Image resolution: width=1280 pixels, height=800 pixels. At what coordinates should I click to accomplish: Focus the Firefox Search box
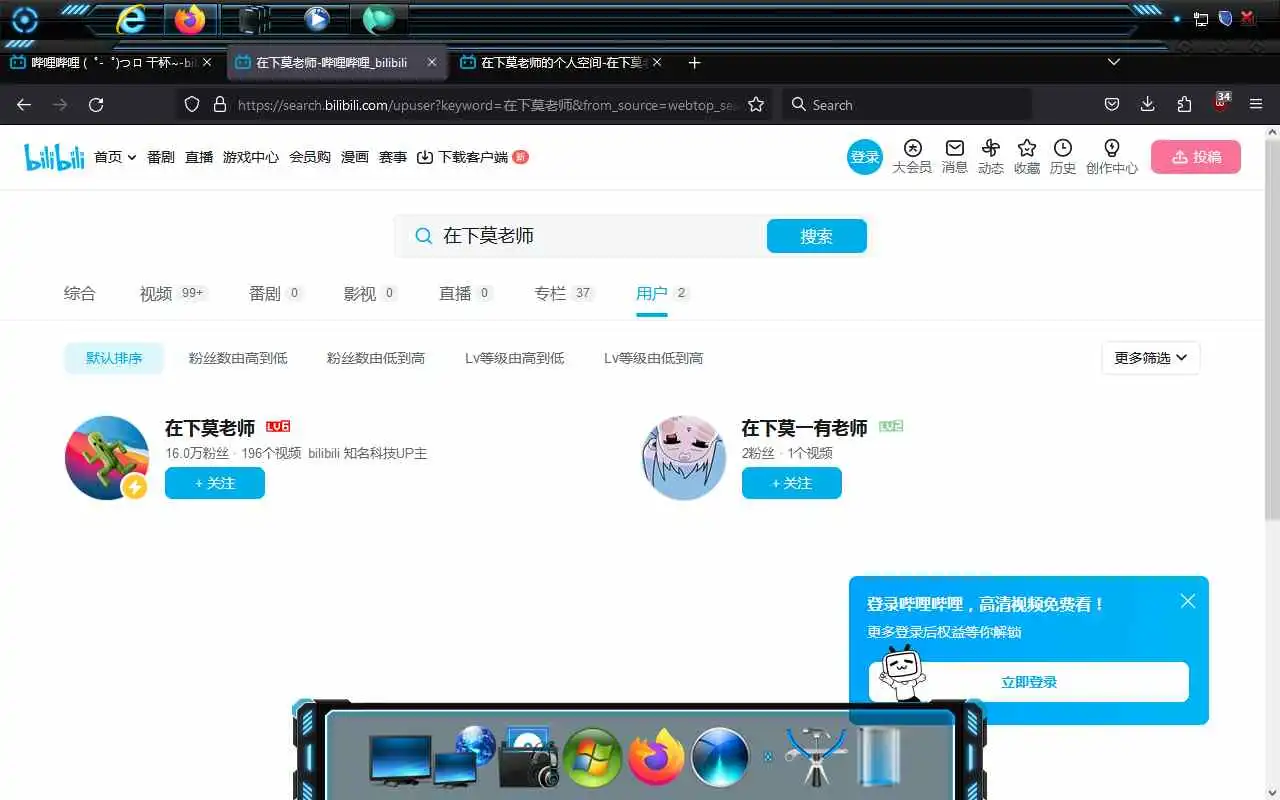pos(906,105)
